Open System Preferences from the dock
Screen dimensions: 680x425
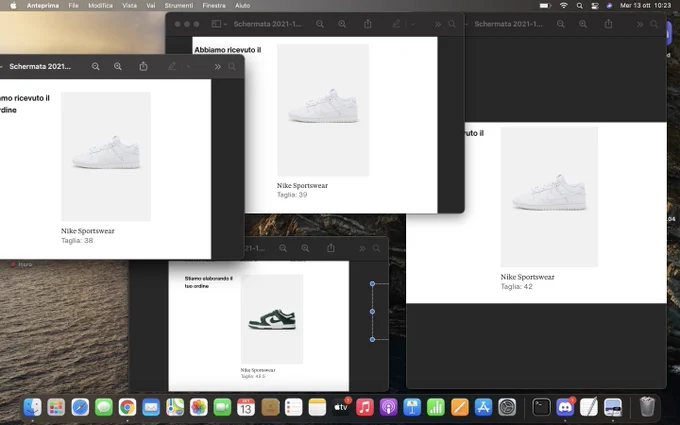507,407
